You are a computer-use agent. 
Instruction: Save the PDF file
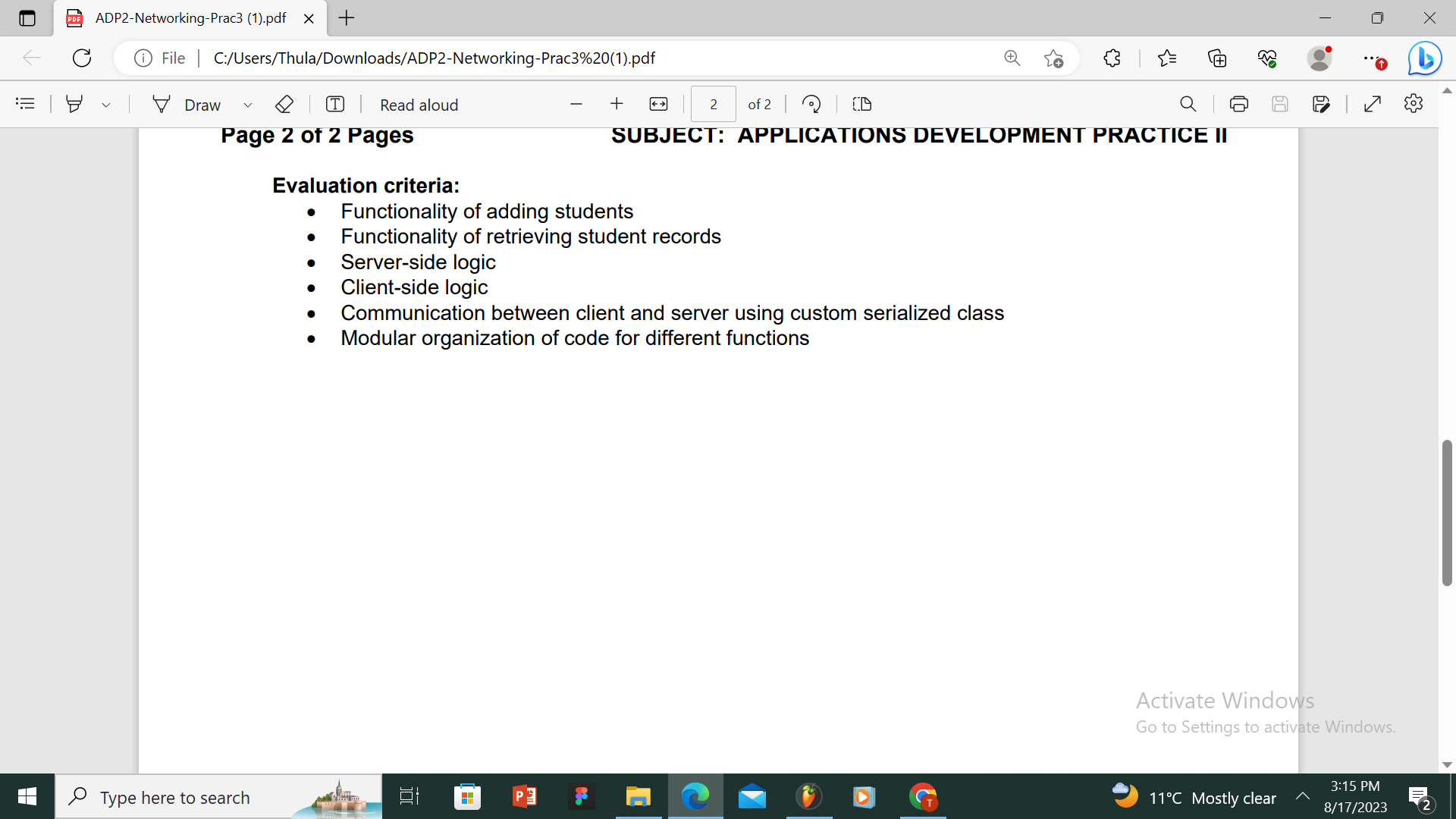pyautogui.click(x=1280, y=104)
